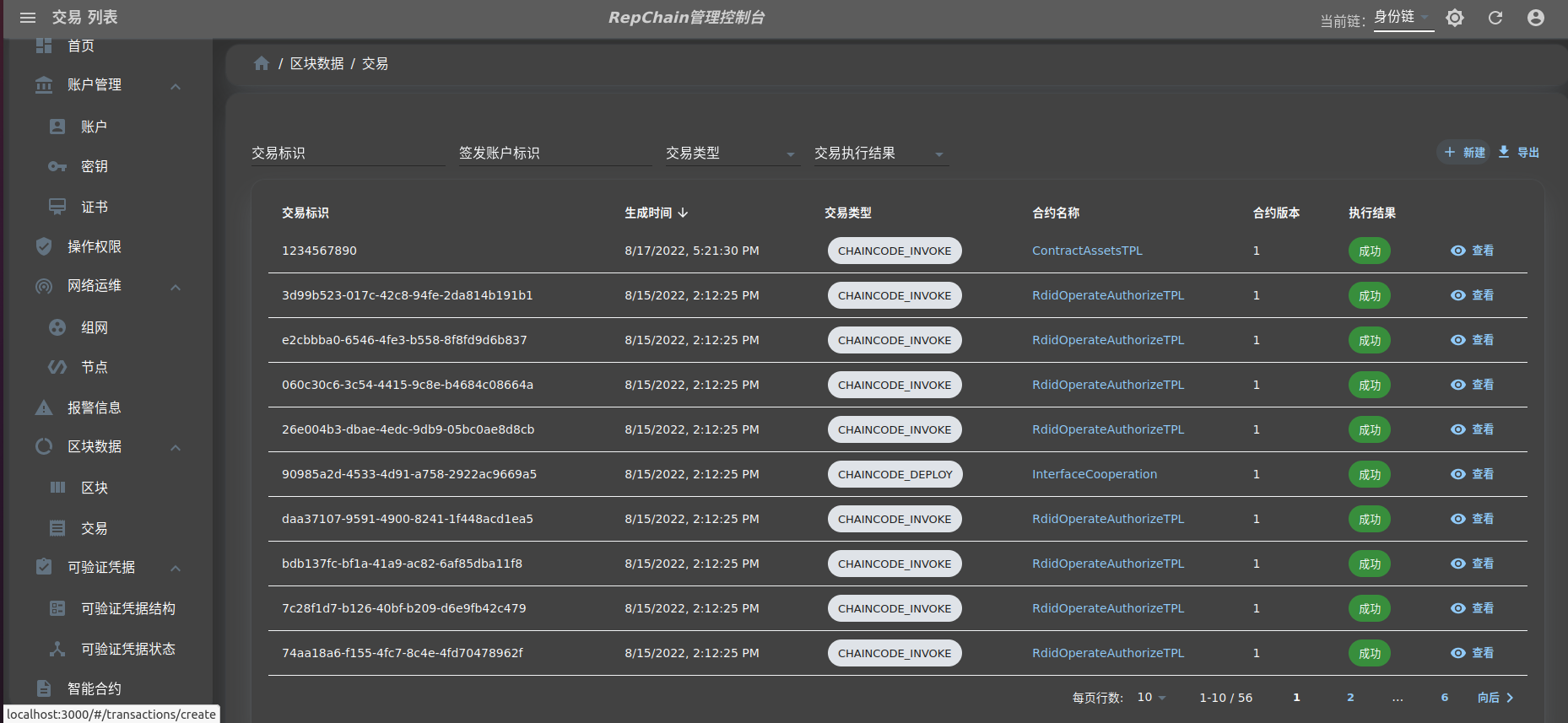Open the 交易类型 filter dropdown

(x=733, y=153)
